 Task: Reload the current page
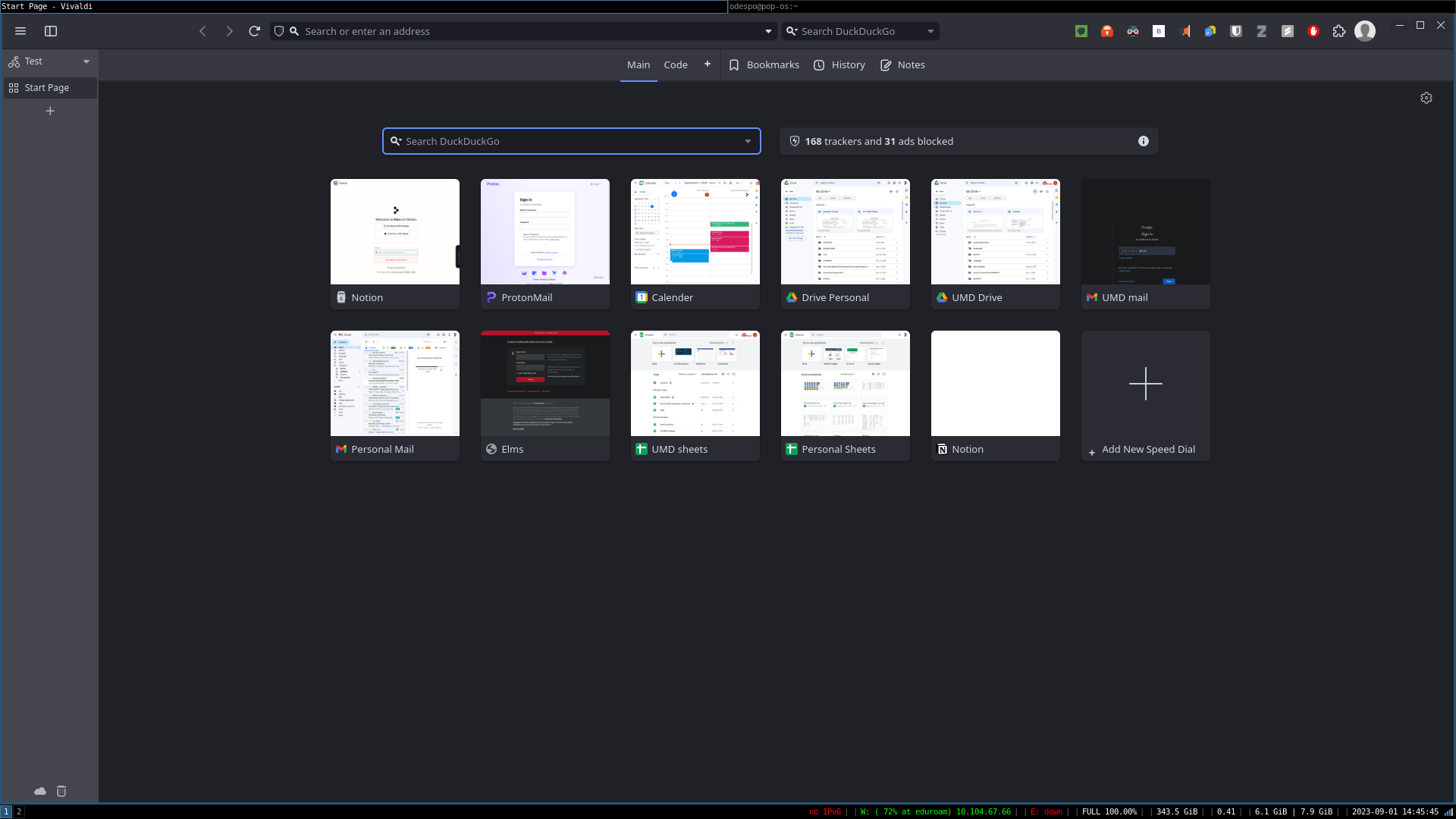tap(255, 31)
